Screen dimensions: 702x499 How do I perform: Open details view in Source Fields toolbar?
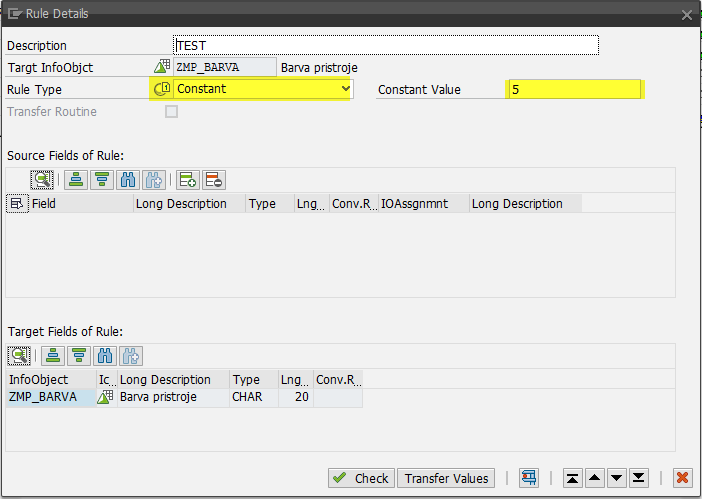(42, 180)
